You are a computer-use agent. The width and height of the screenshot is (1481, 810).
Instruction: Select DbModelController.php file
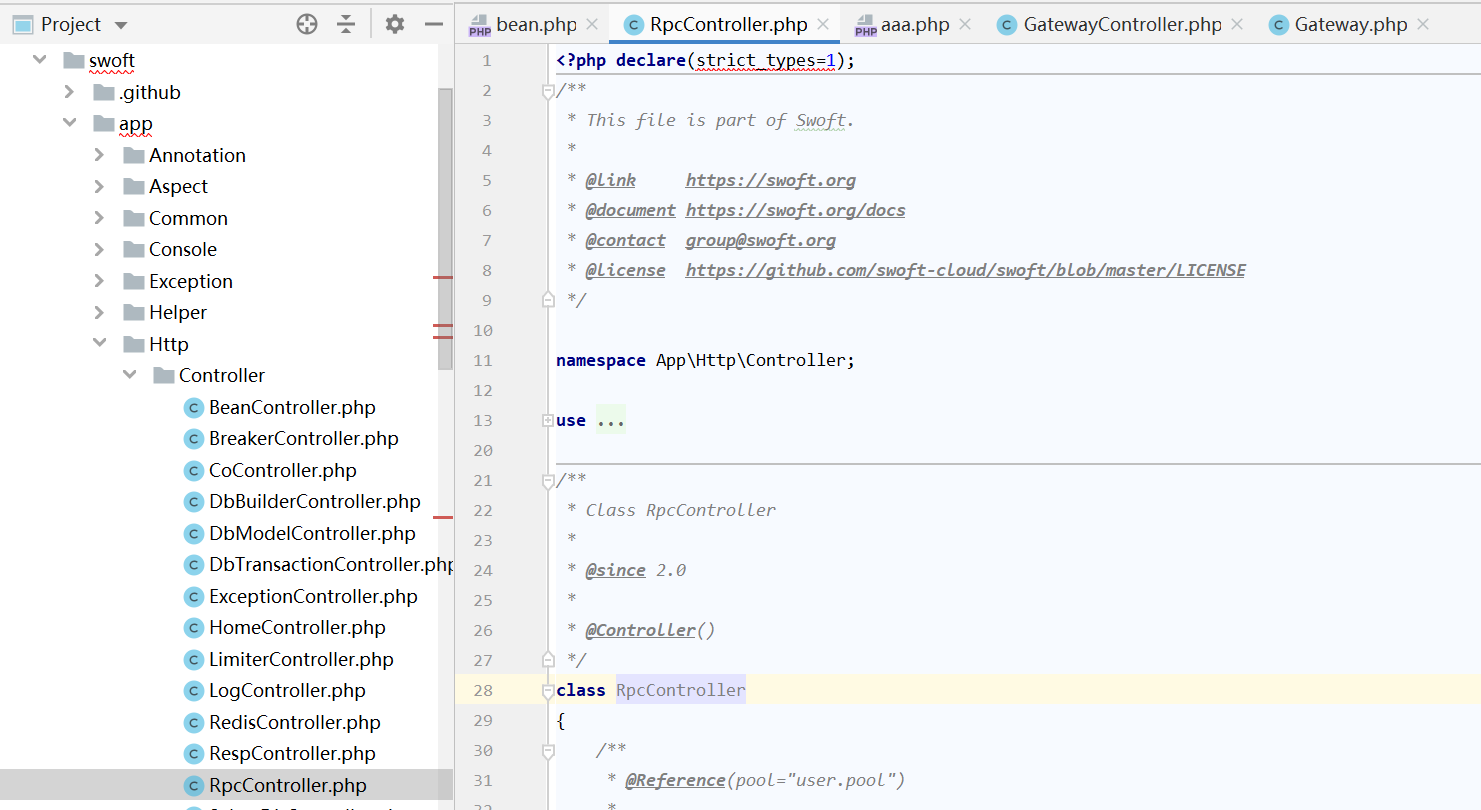pyautogui.click(x=312, y=533)
